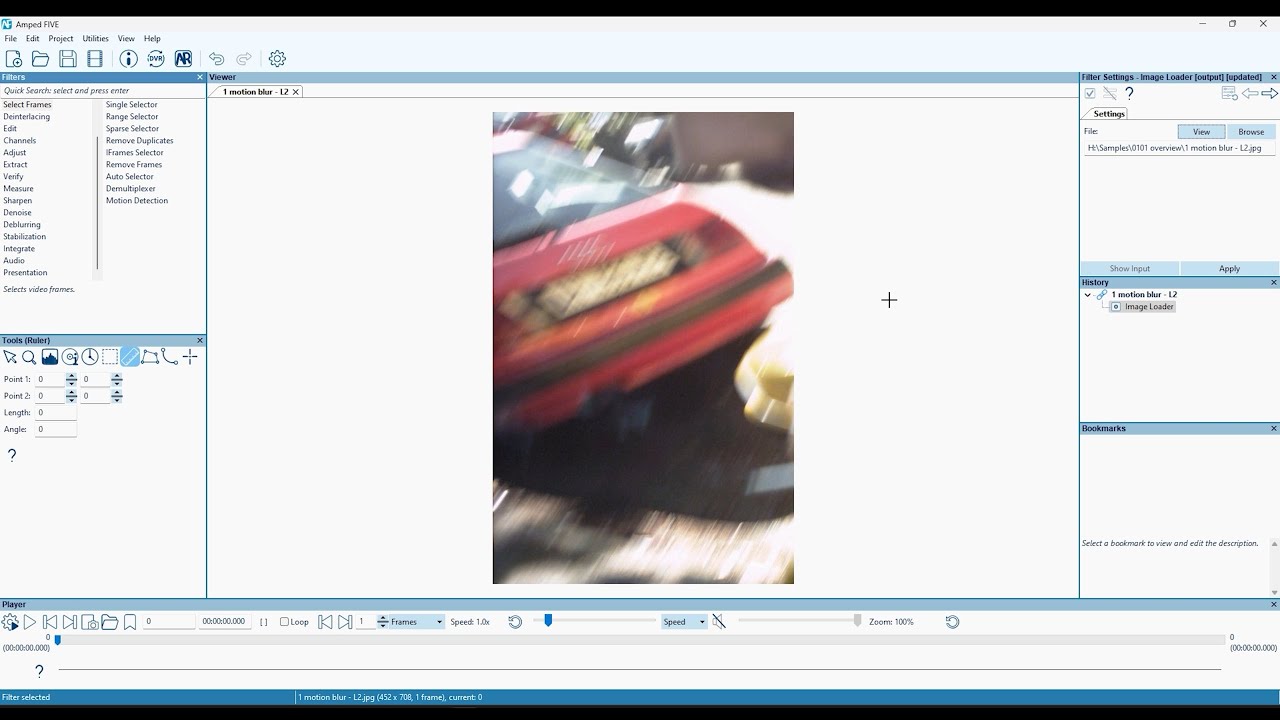1280x720 pixels.
Task: Click the filter settings list icon
Action: (x=1230, y=93)
